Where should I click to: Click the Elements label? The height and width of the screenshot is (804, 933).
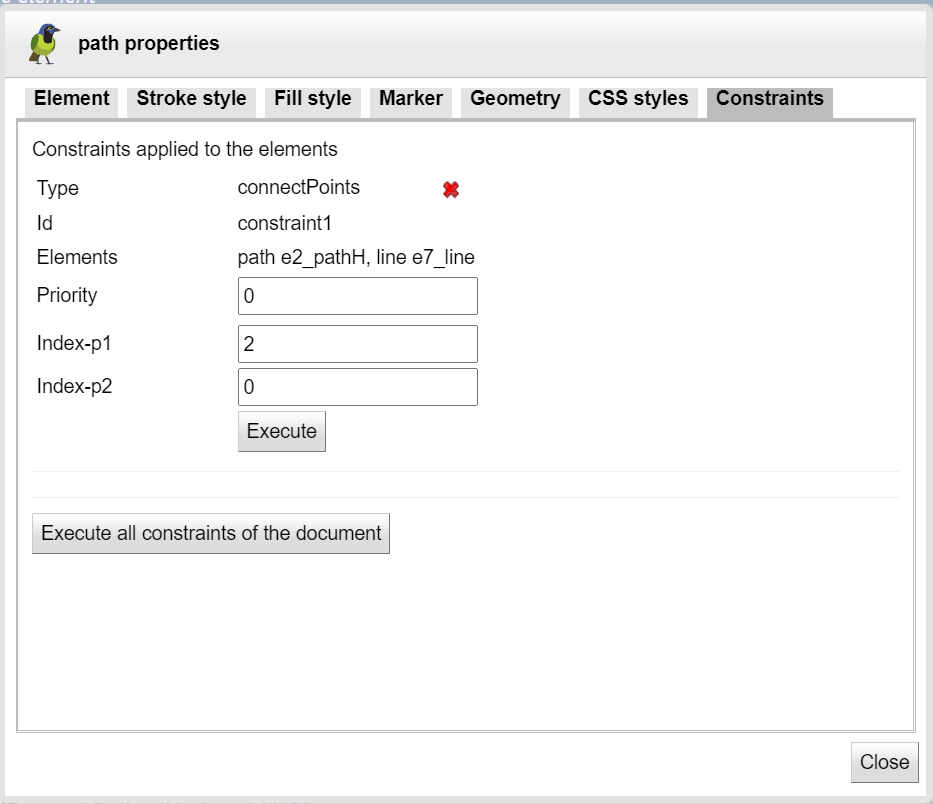(x=77, y=257)
